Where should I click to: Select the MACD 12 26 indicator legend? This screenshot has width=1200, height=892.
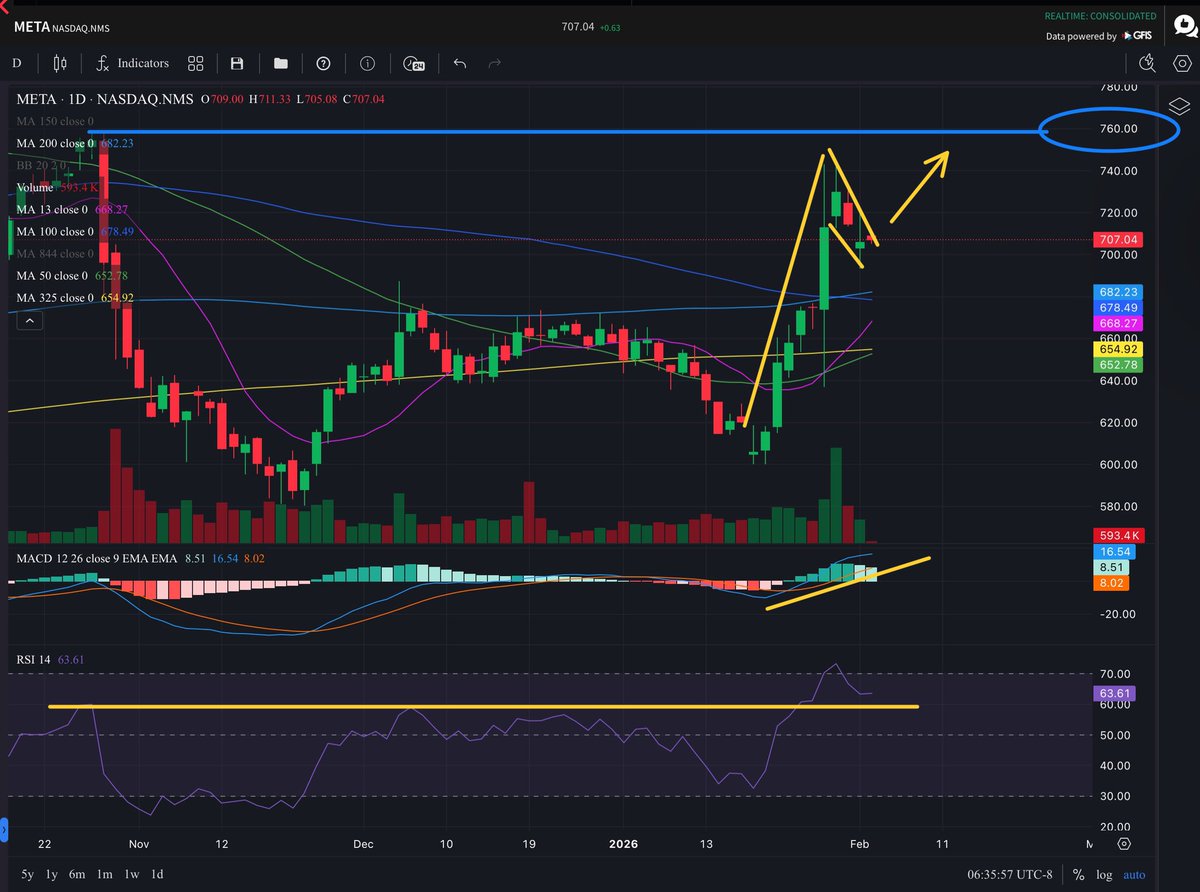pos(139,557)
